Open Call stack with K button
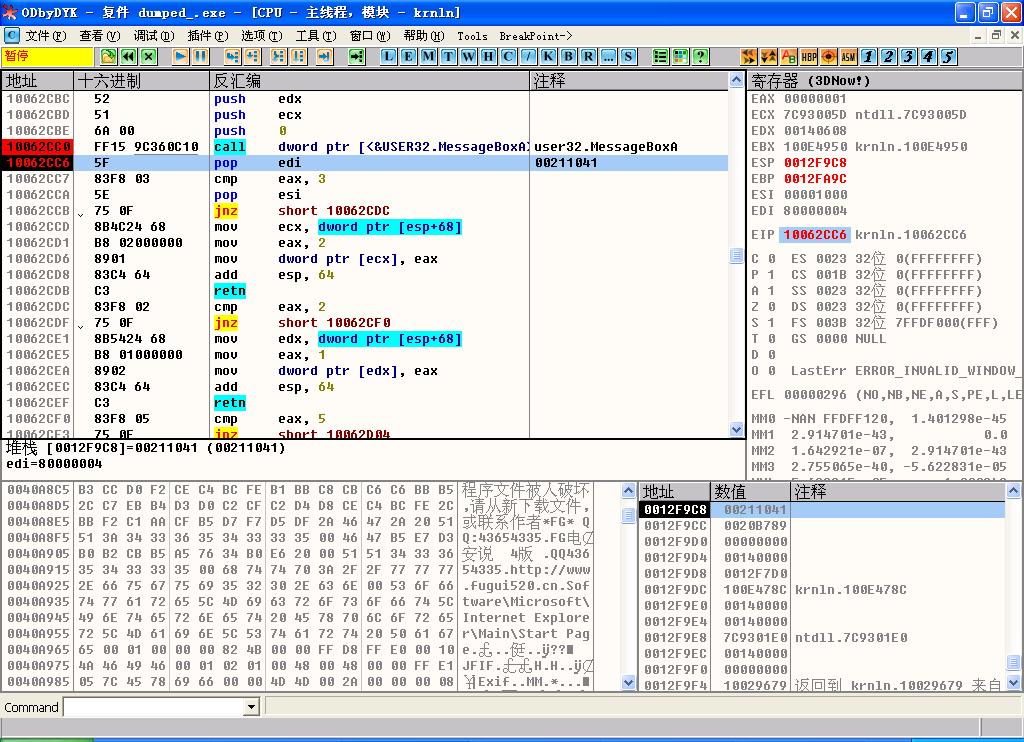The height and width of the screenshot is (742, 1024). click(549, 57)
